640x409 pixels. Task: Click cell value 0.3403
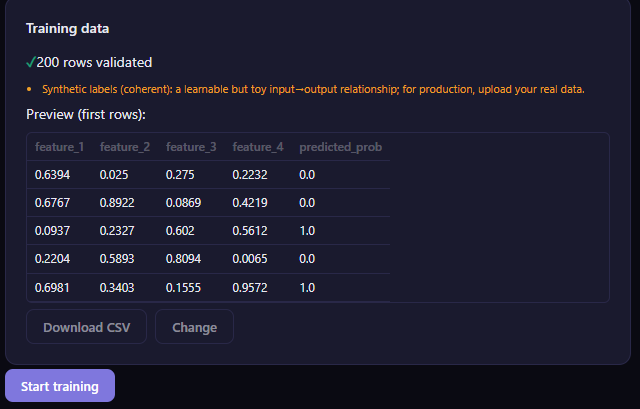tap(117, 288)
